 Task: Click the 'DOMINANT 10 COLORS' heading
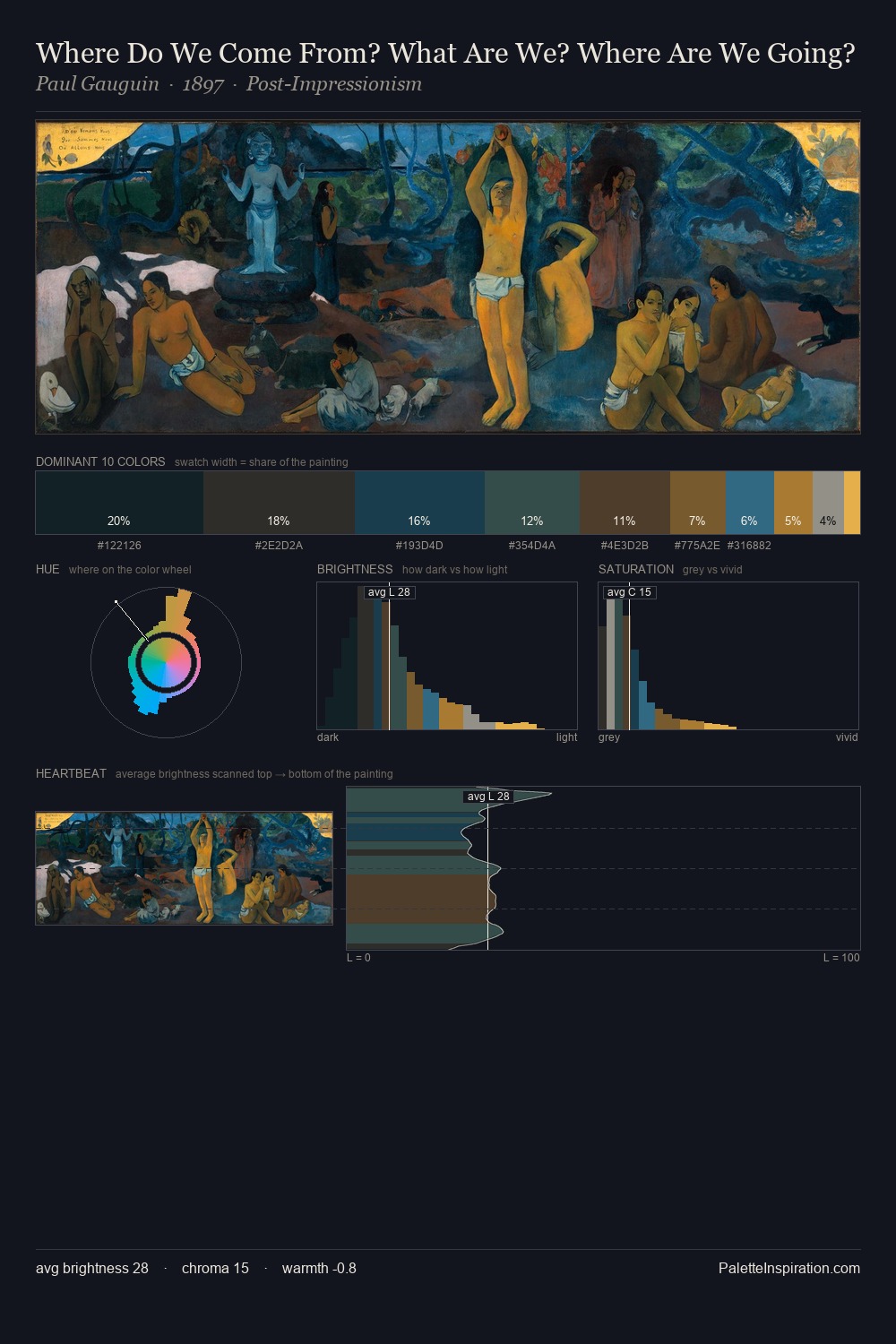click(100, 461)
